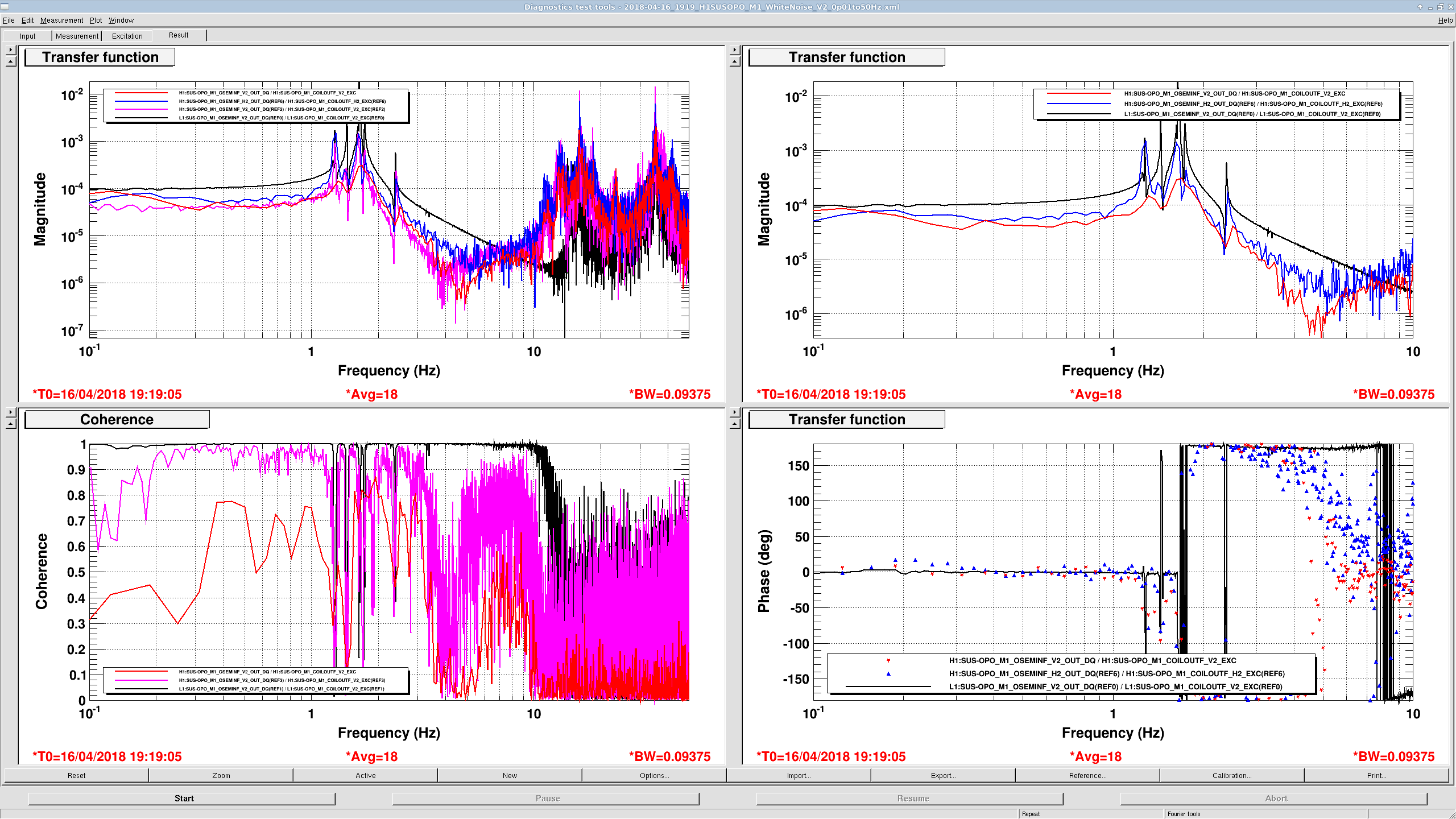
Task: Click the Coherence plot title box
Action: coord(117,419)
